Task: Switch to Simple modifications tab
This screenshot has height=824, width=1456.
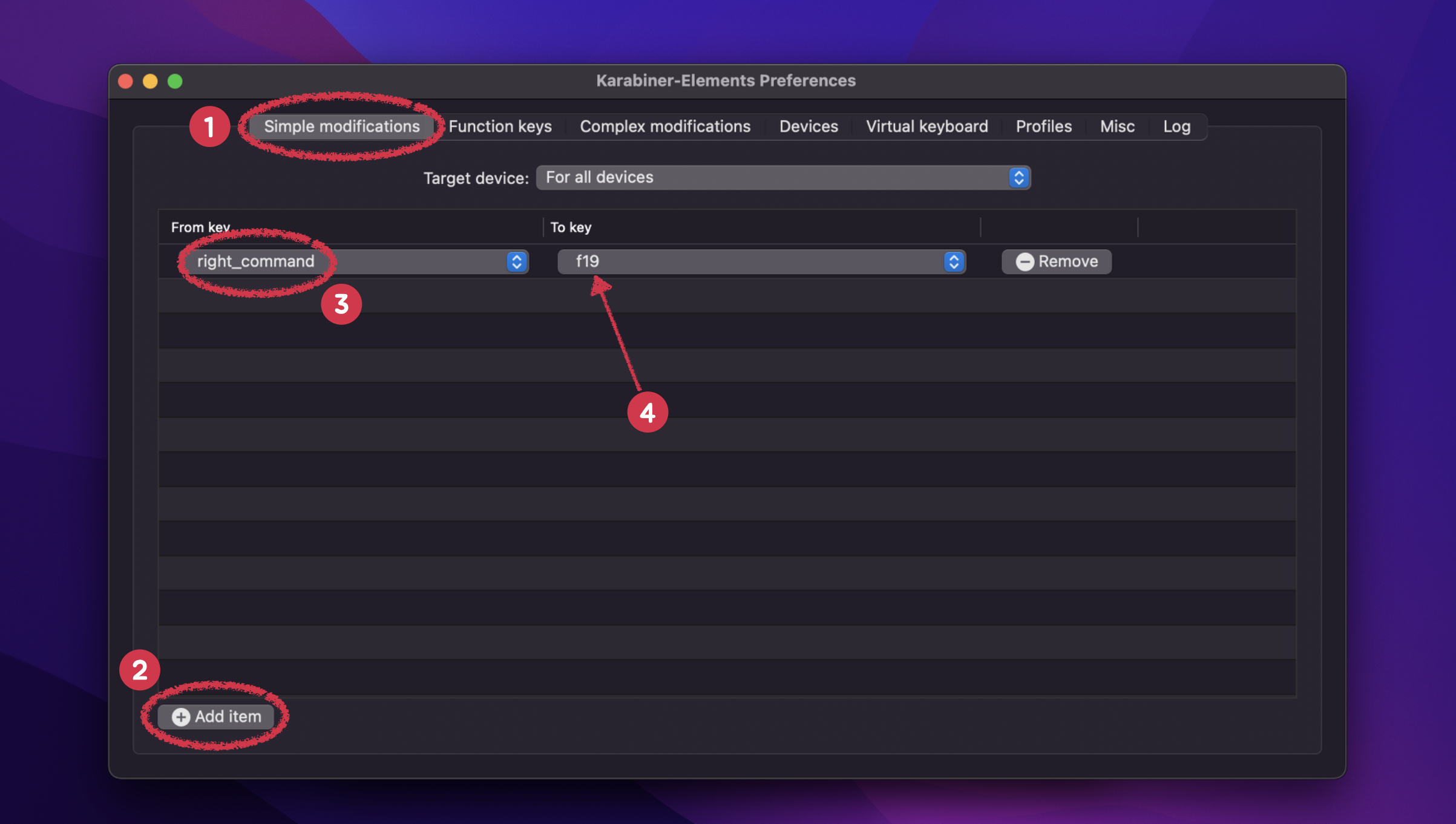Action: [341, 126]
